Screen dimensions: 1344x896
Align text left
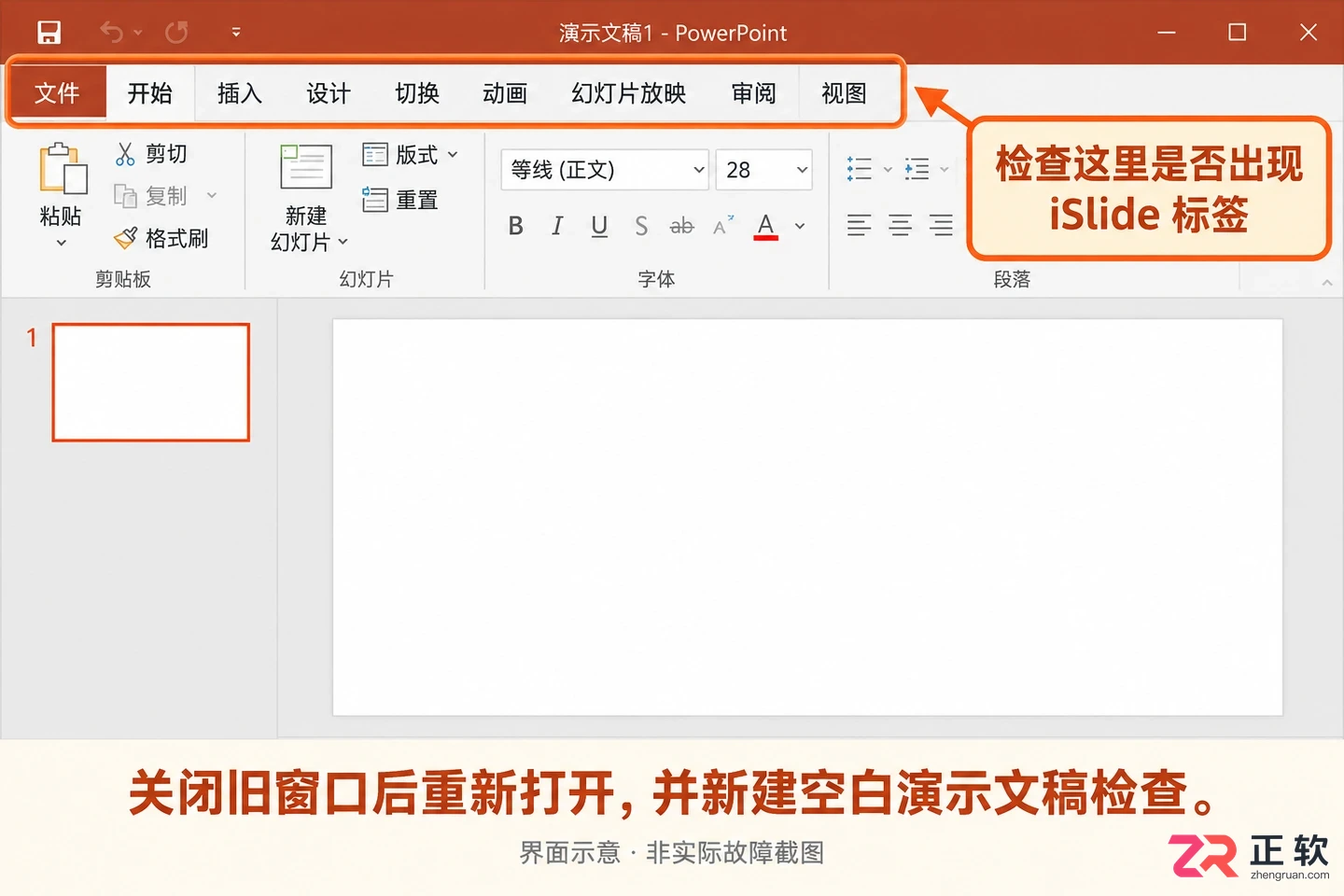point(859,225)
